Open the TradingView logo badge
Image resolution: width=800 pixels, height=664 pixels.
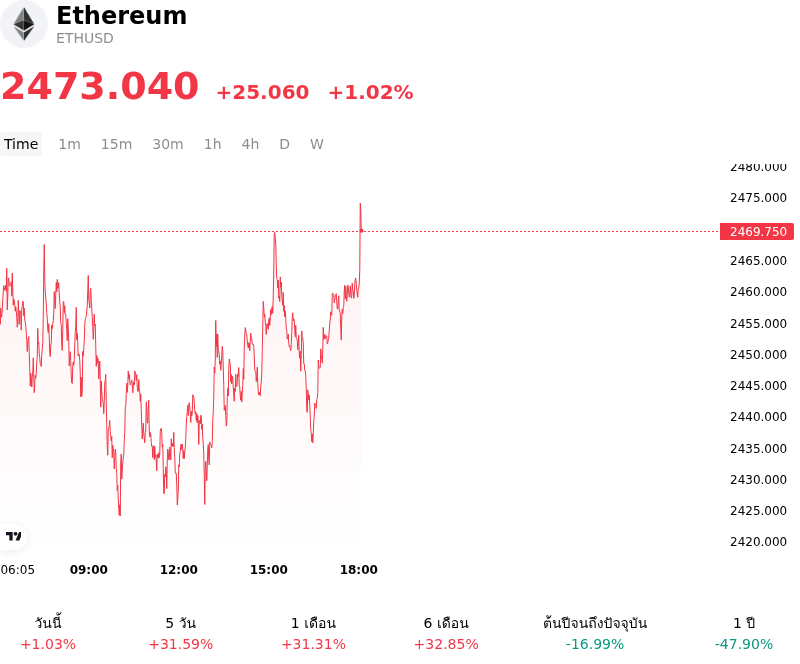(x=13, y=536)
